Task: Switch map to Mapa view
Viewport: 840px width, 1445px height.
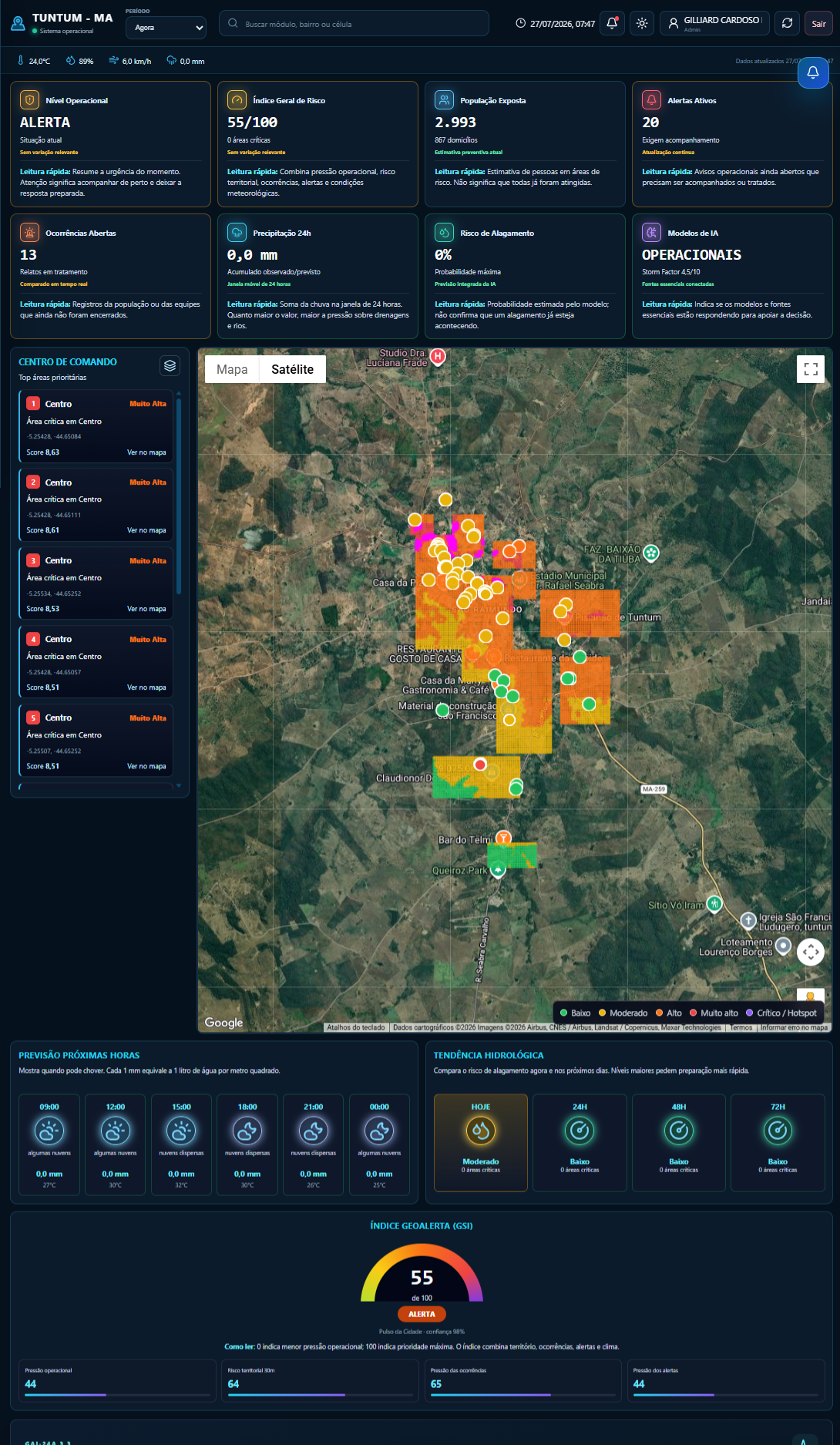Action: point(232,369)
